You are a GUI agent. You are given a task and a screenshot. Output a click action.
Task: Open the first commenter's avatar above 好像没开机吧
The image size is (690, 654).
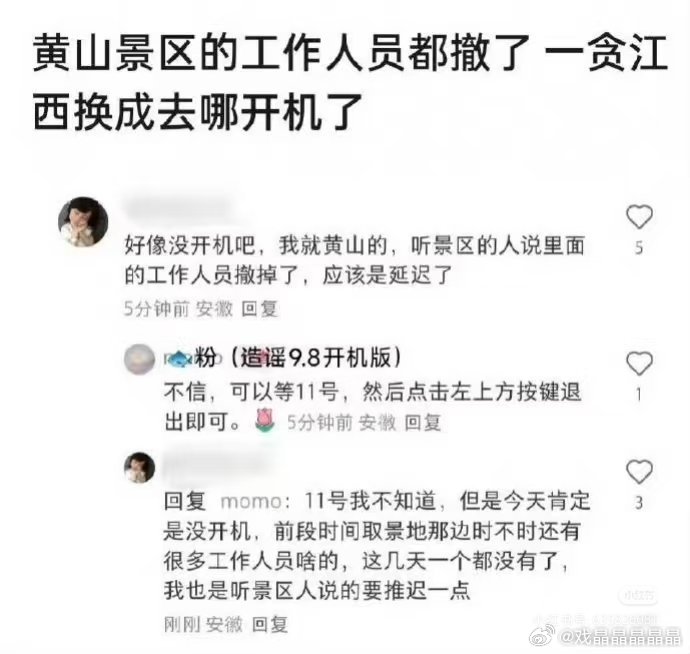click(x=83, y=221)
